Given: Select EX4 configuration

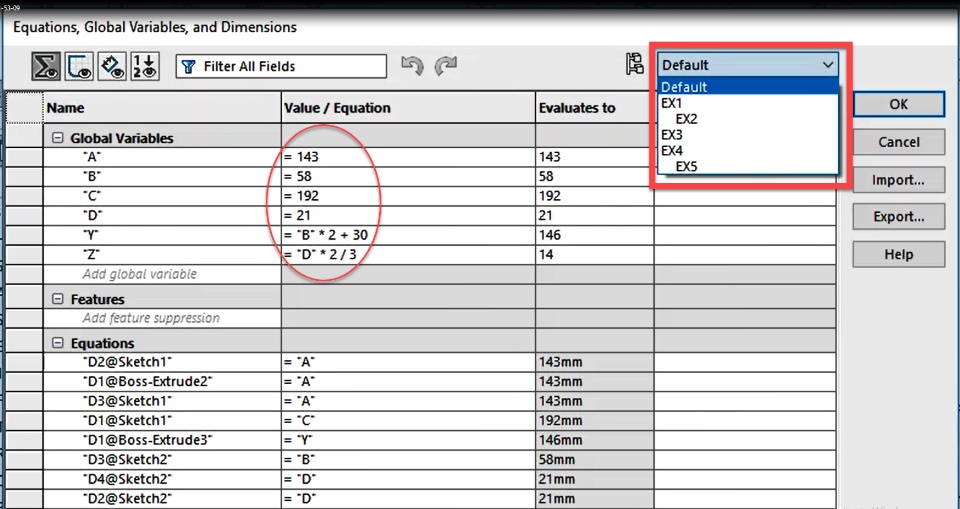Looking at the screenshot, I should point(748,151).
